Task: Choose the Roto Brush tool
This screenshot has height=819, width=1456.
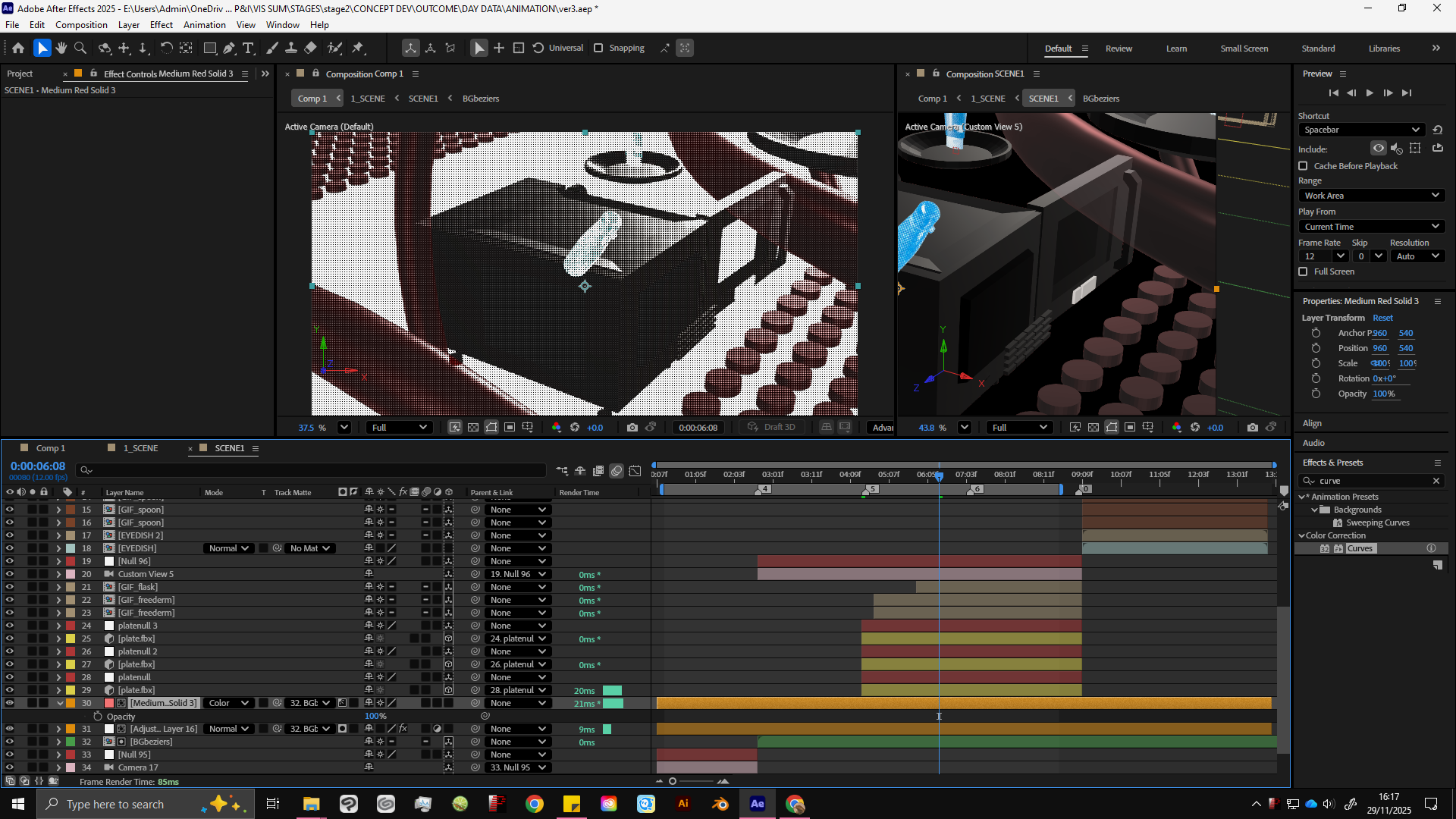Action: point(334,48)
